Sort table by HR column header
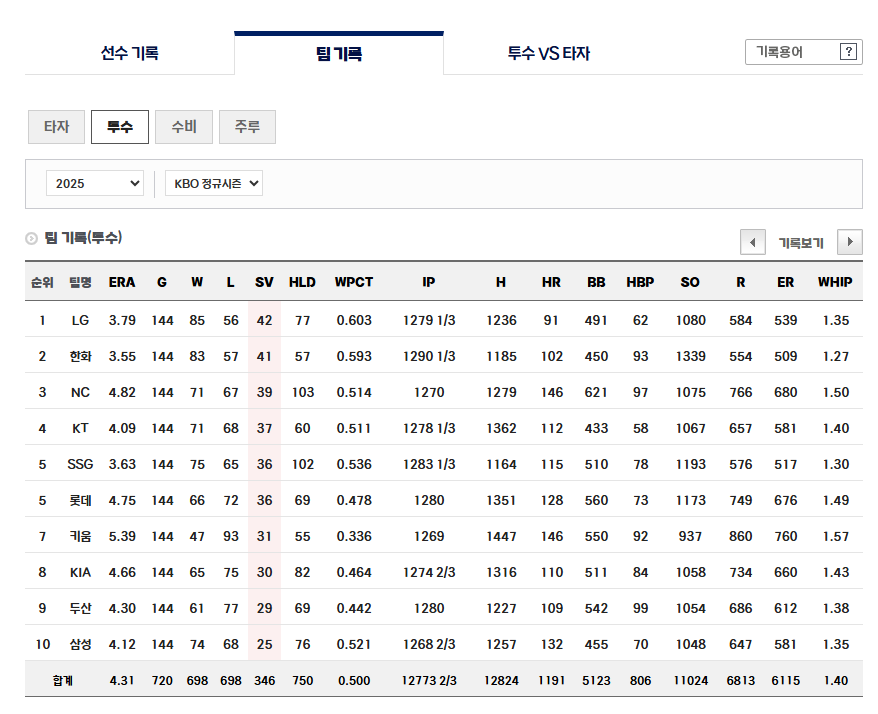The height and width of the screenshot is (714, 878). 551,282
